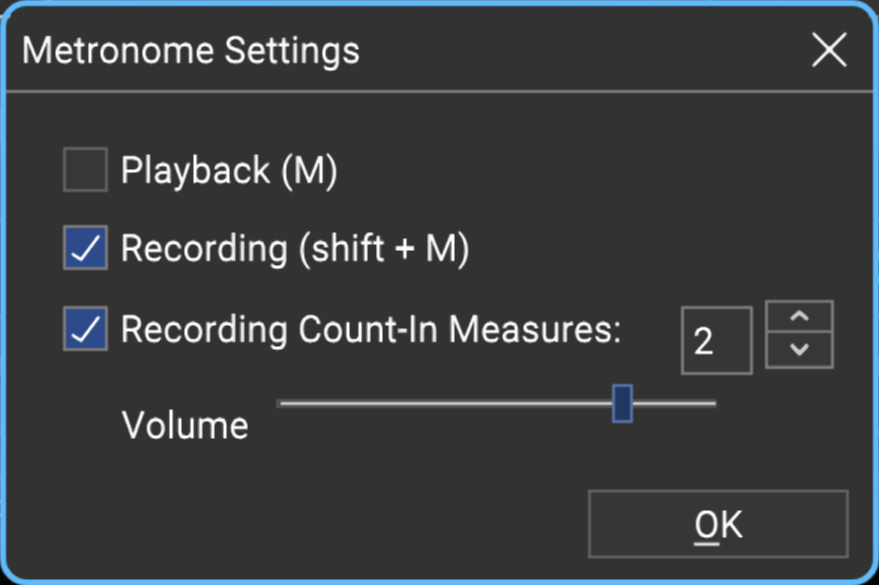Enable the Playback (M) checkbox

tap(85, 169)
